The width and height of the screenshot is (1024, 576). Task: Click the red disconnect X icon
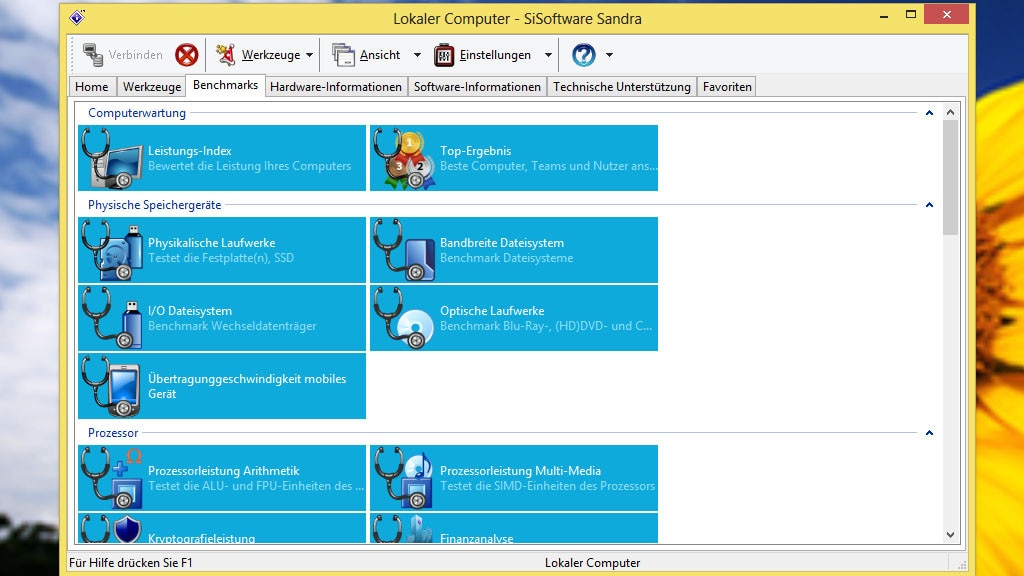click(186, 55)
